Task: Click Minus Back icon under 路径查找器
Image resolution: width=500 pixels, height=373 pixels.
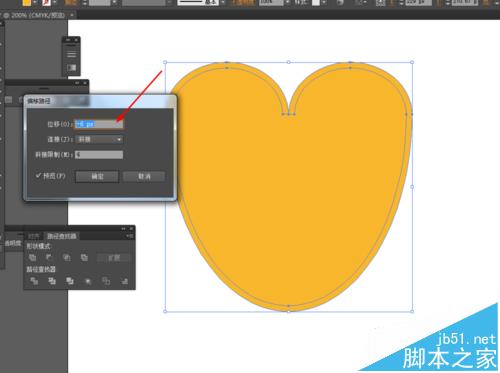Action: pyautogui.click(x=124, y=281)
